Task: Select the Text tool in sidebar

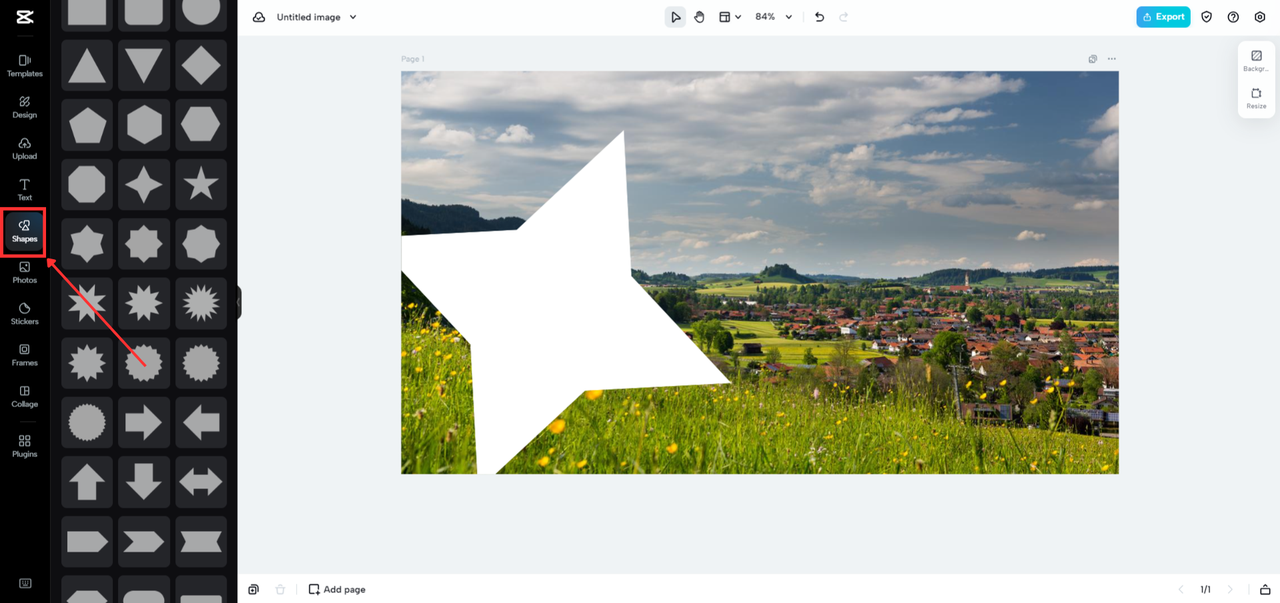Action: [24, 190]
